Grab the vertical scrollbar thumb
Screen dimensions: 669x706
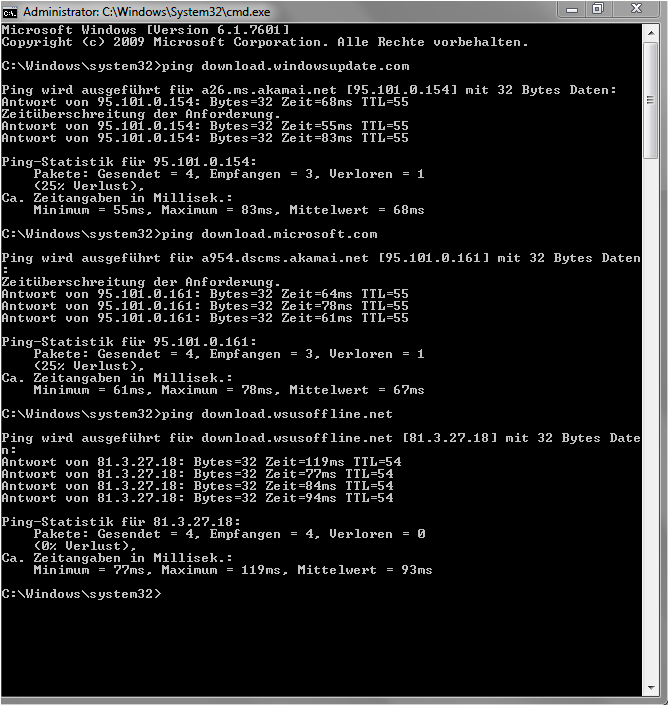coord(651,100)
